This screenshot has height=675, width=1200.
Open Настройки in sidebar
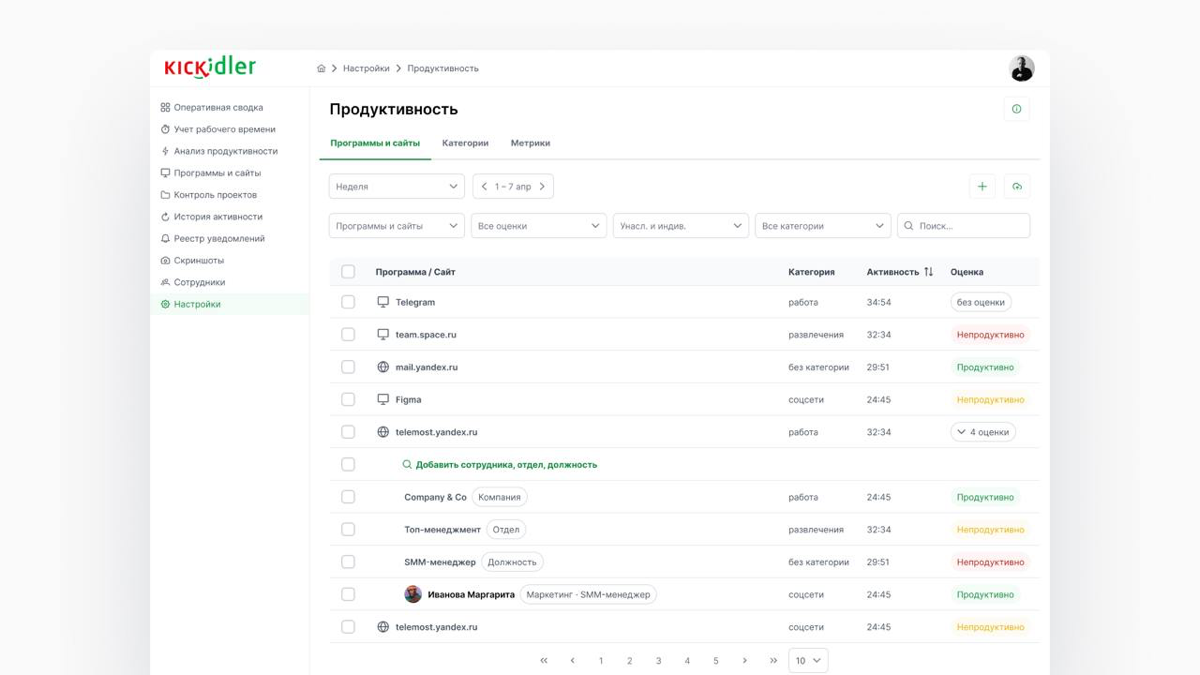click(x=229, y=304)
